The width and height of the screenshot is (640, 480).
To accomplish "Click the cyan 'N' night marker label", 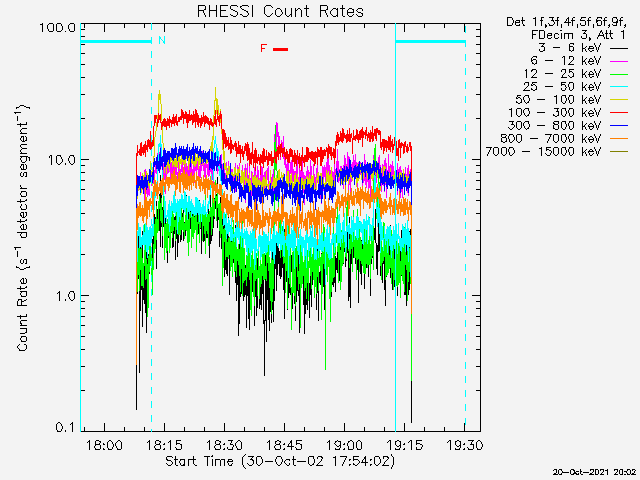I will [162, 40].
